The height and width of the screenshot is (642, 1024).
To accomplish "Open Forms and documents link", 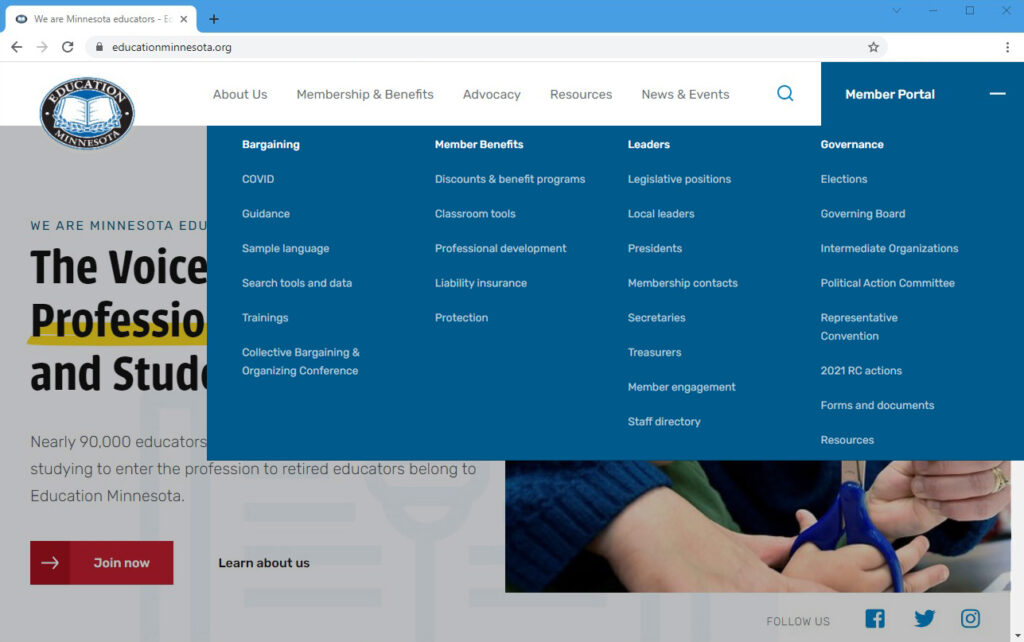I will tap(877, 405).
